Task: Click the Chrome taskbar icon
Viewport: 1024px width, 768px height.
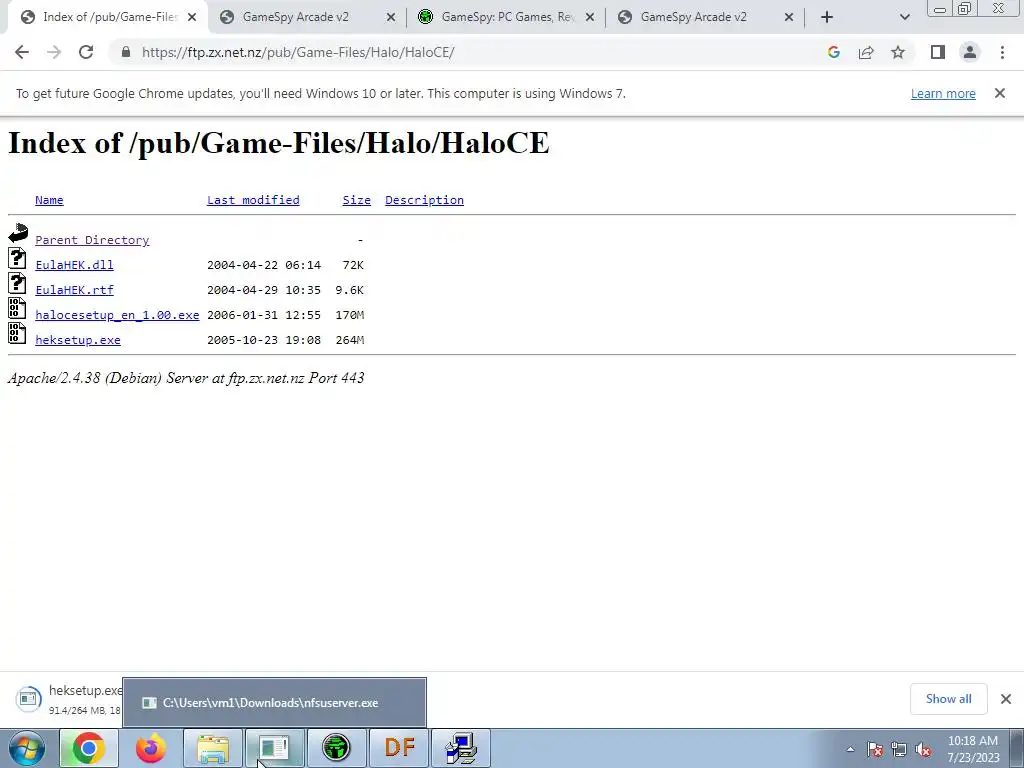Action: pos(89,748)
